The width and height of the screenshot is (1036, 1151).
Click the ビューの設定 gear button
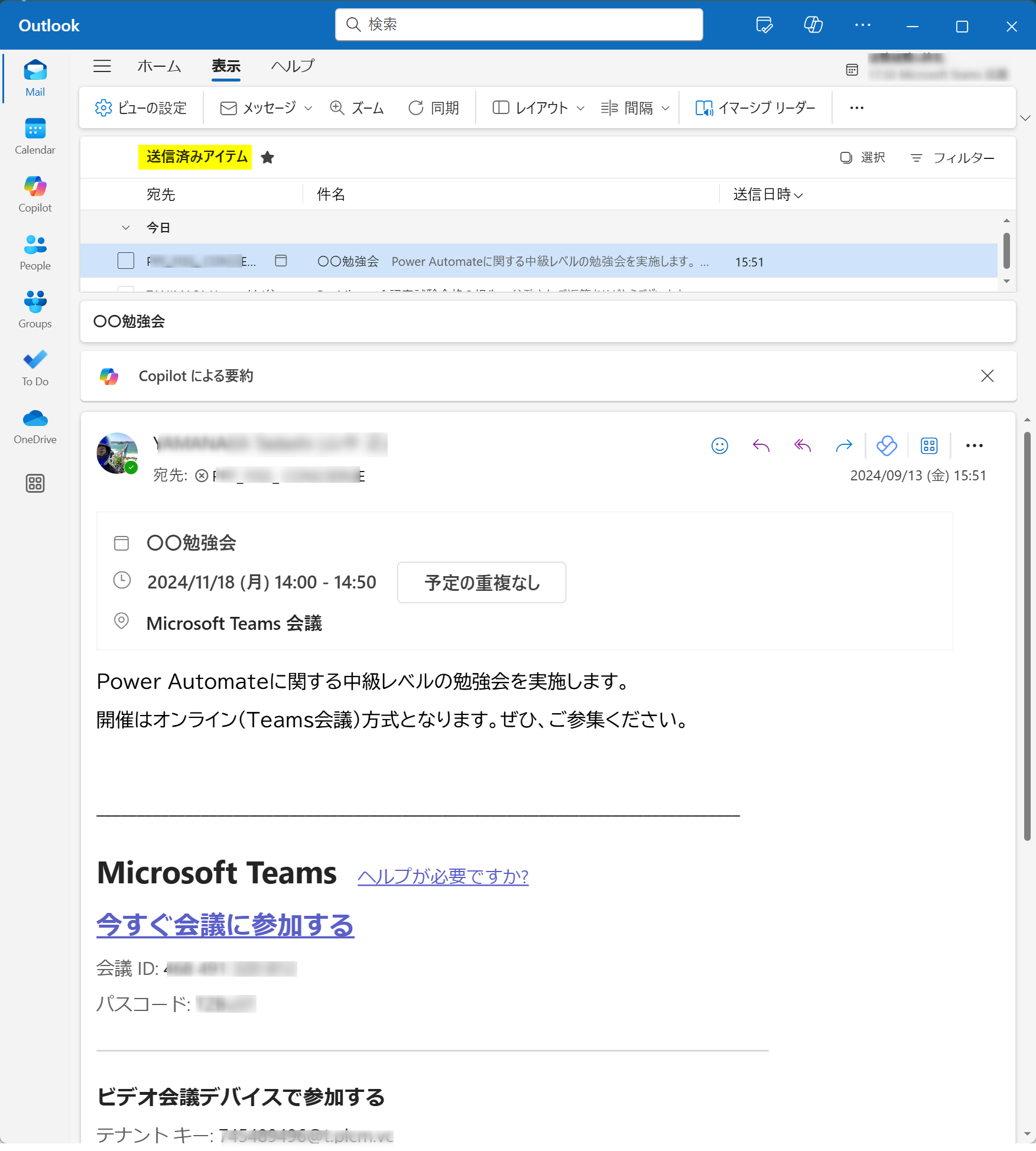point(141,108)
